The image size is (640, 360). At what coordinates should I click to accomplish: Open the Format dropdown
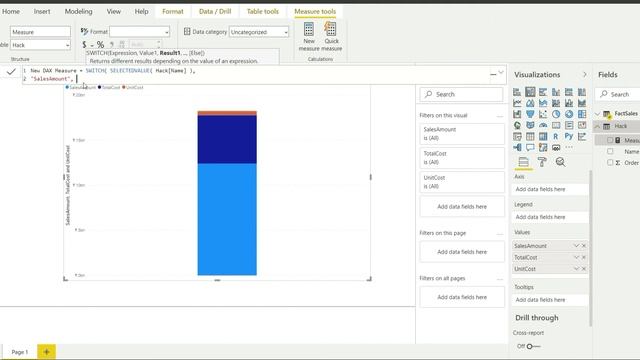coord(140,32)
